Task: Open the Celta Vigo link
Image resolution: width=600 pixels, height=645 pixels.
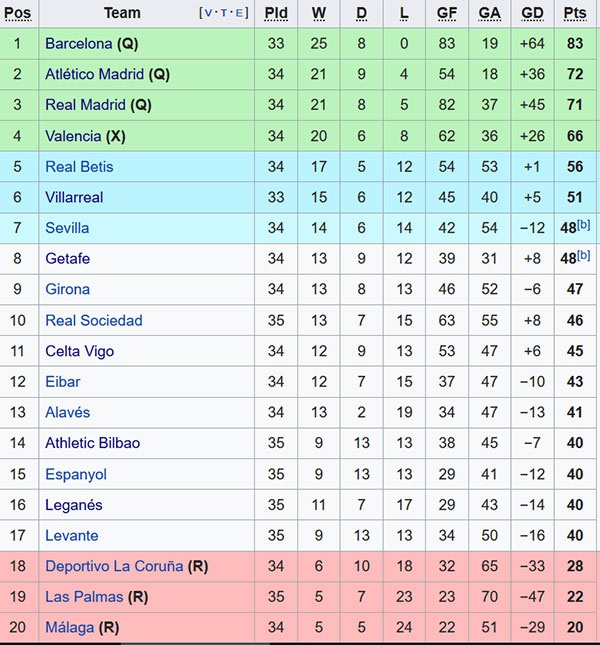Action: coord(80,351)
